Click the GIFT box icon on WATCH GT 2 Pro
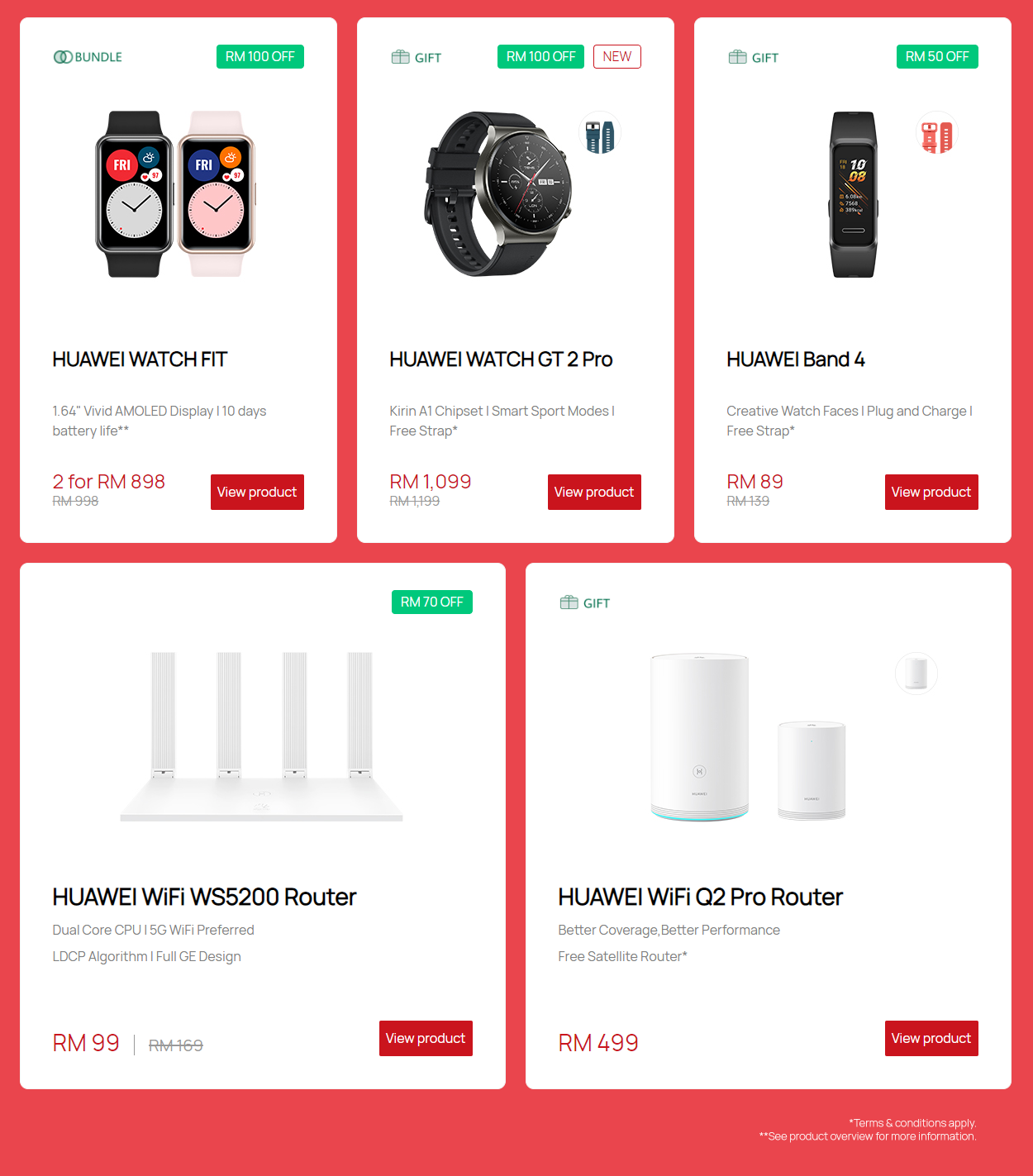This screenshot has width=1033, height=1176. 400,57
